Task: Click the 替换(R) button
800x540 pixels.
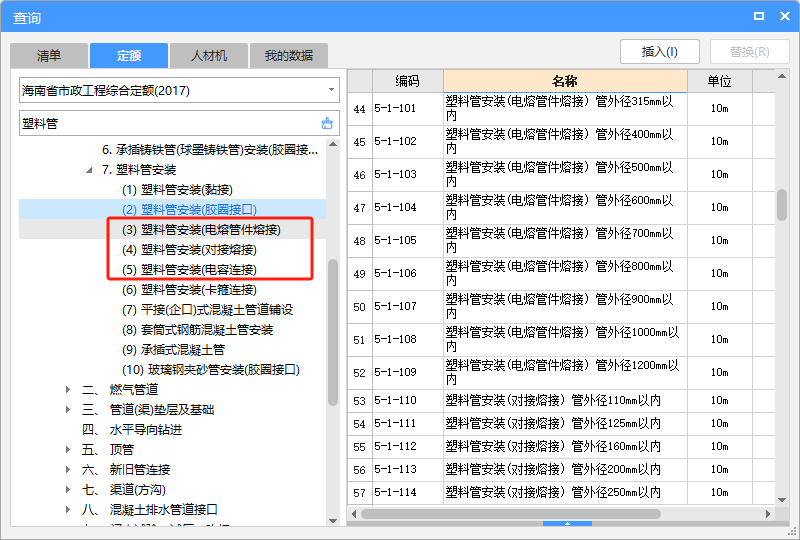Action: tap(749, 52)
